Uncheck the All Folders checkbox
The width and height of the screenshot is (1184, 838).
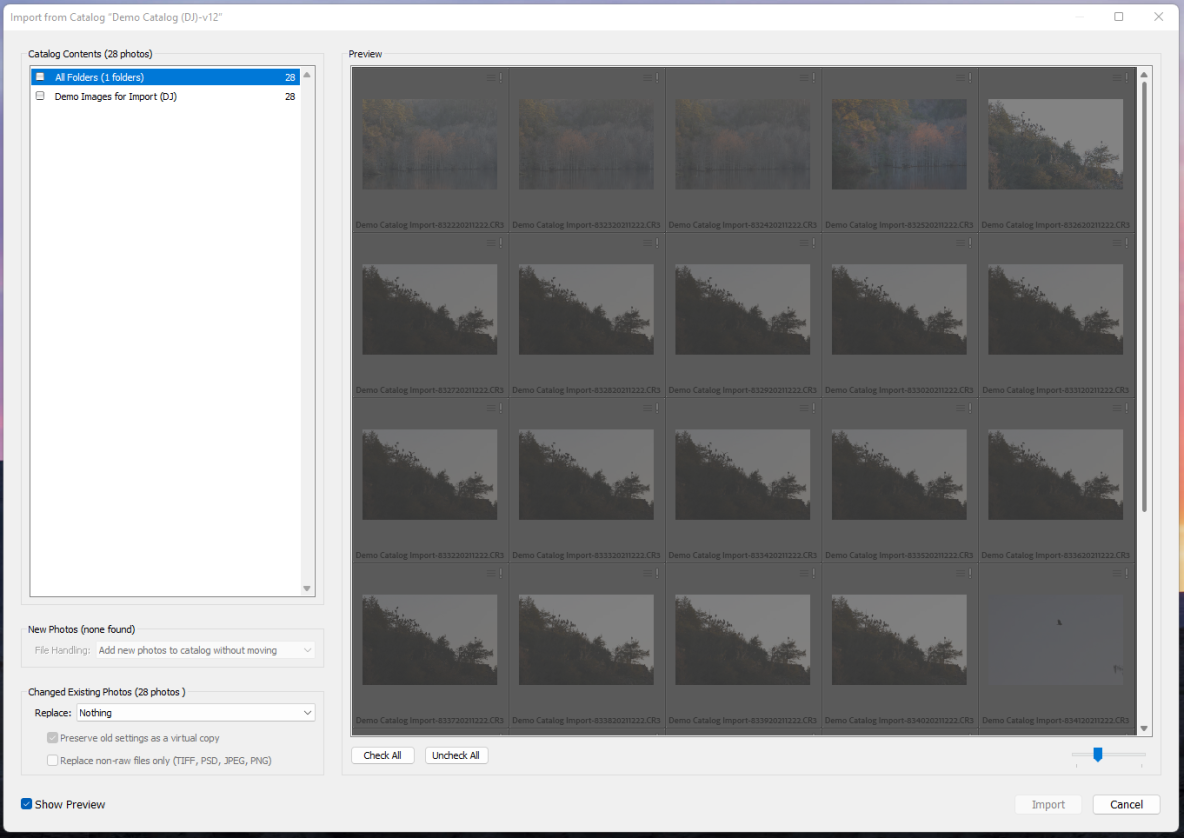[x=39, y=76]
